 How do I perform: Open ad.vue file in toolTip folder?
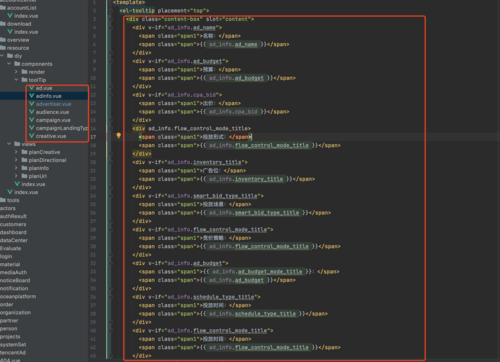pos(44,88)
